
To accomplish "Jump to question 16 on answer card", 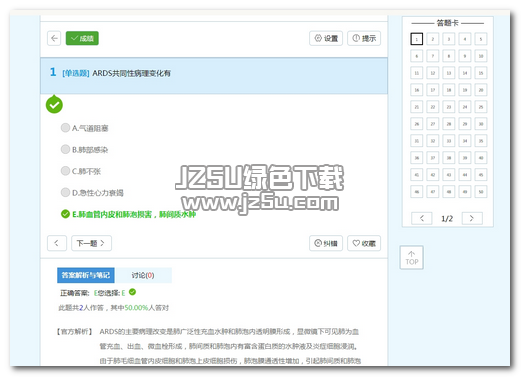I will pos(417,90).
